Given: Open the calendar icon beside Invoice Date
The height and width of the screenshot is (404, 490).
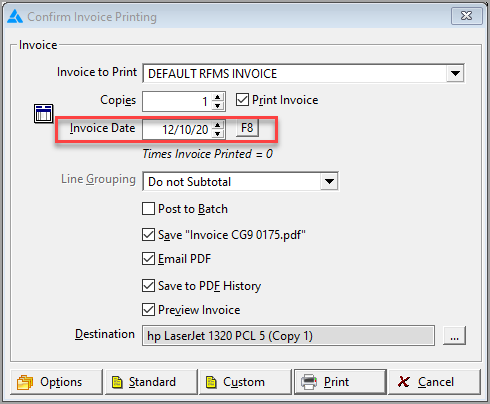Looking at the screenshot, I should coord(44,113).
